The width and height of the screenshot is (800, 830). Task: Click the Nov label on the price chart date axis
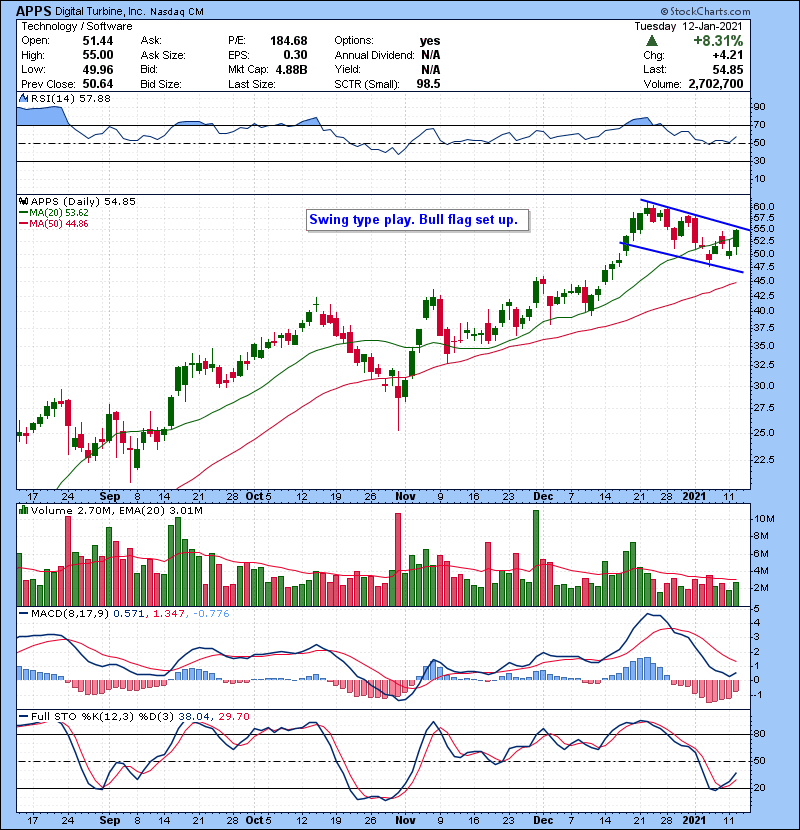pos(405,497)
